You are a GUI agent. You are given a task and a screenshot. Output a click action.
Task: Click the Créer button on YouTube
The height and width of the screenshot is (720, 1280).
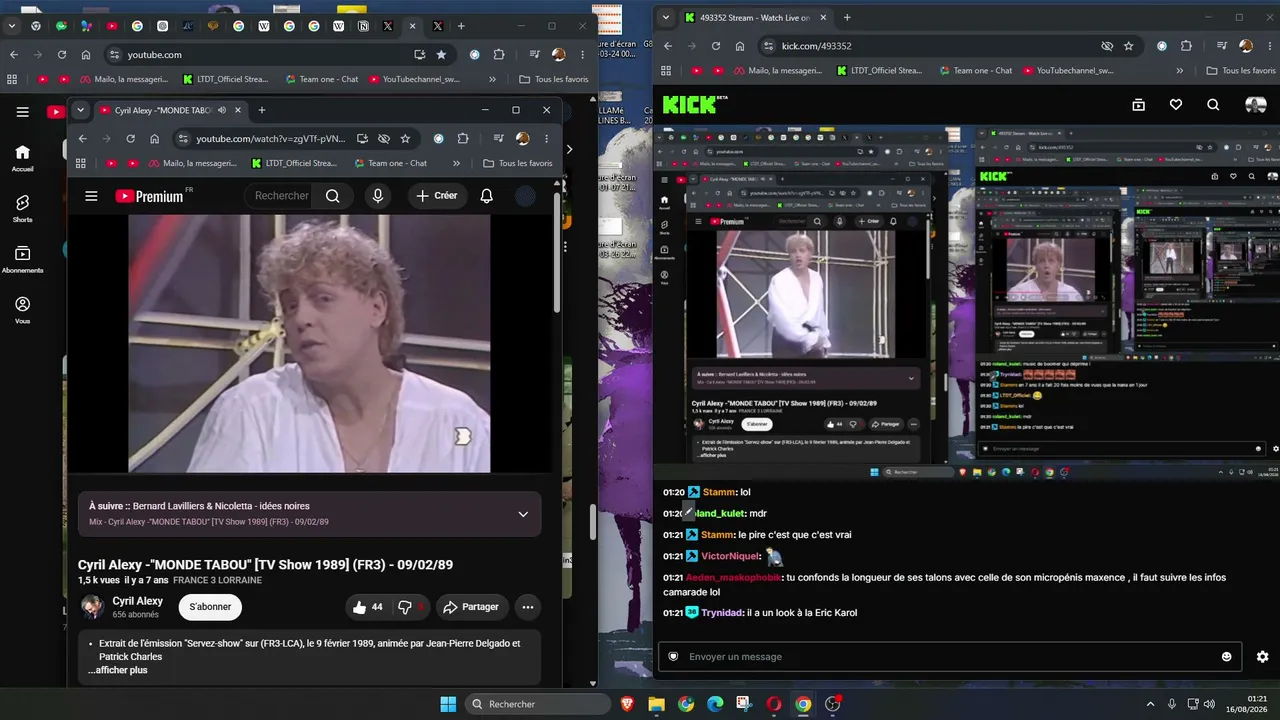tap(437, 196)
